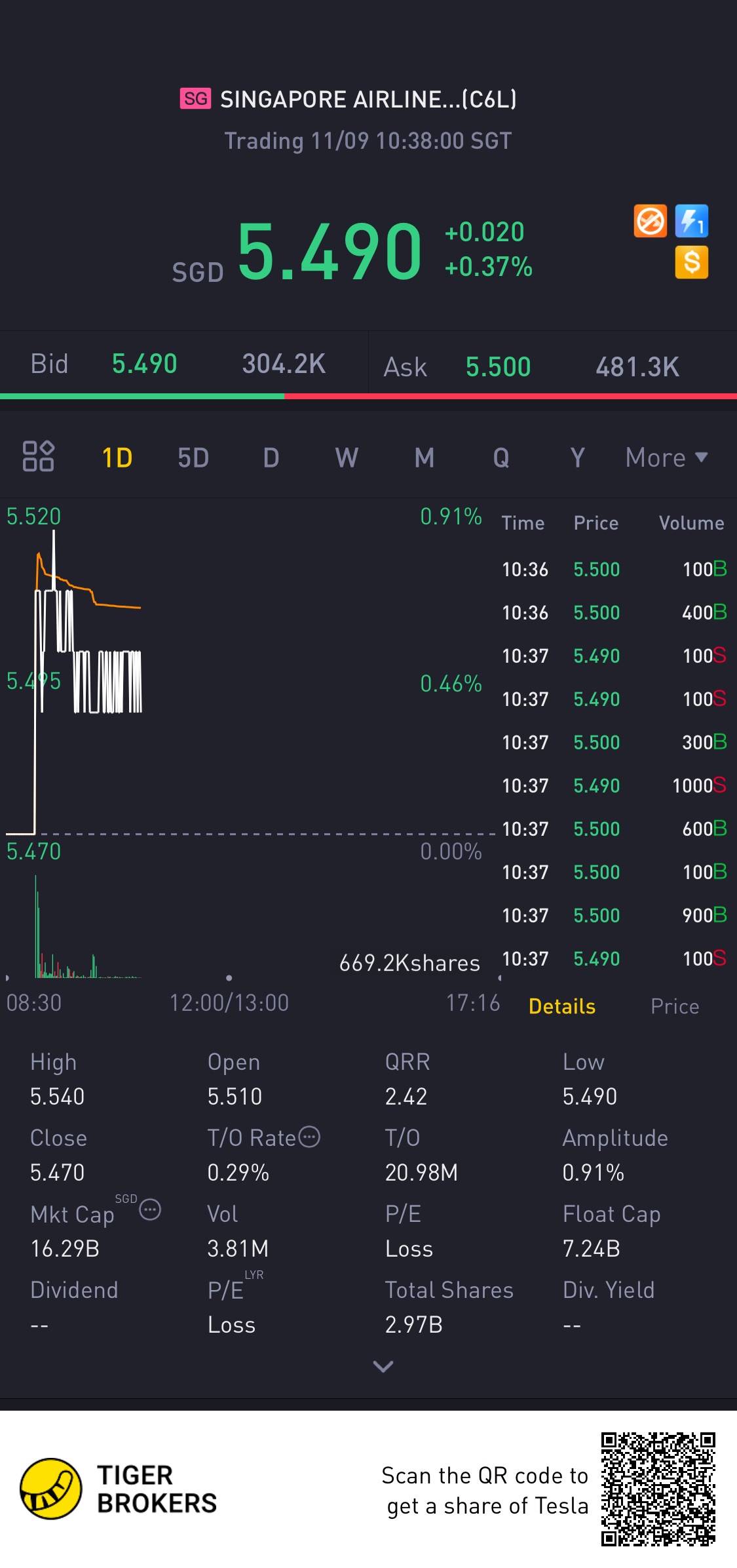The image size is (737, 1568).
Task: Tap the T/O value 20.98M
Action: [x=421, y=1172]
